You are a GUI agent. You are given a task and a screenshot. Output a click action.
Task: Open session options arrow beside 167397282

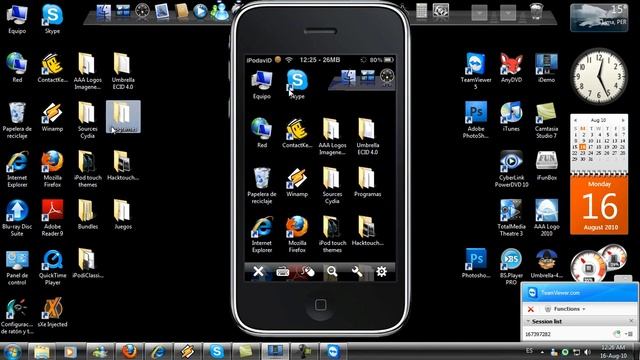click(629, 334)
